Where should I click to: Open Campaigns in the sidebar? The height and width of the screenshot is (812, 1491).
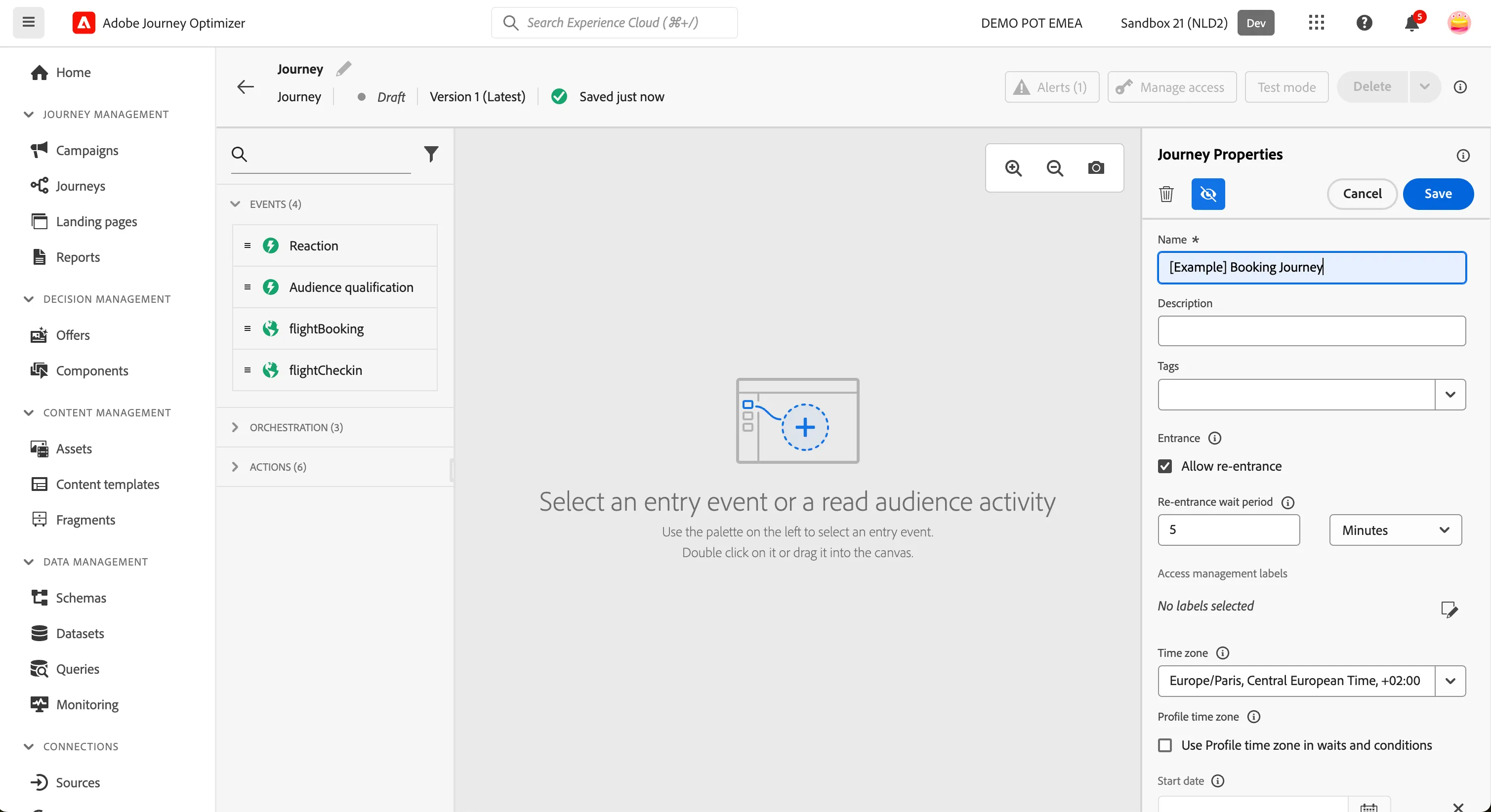(x=87, y=150)
